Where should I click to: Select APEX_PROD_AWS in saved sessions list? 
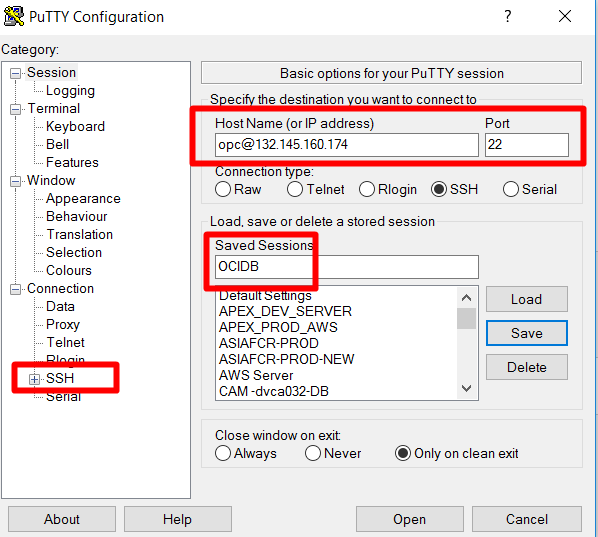tap(278, 327)
